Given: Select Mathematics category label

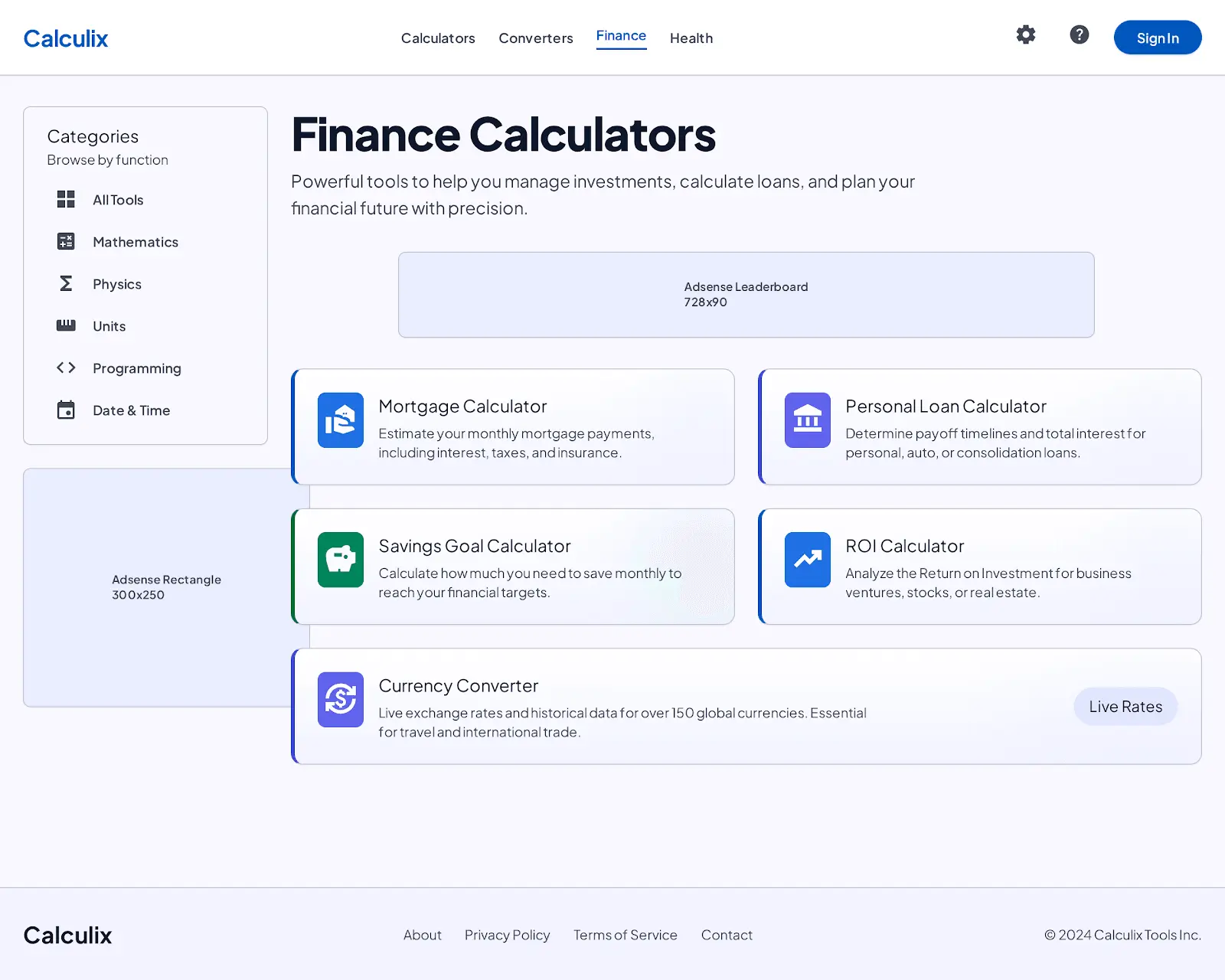Looking at the screenshot, I should tap(136, 242).
